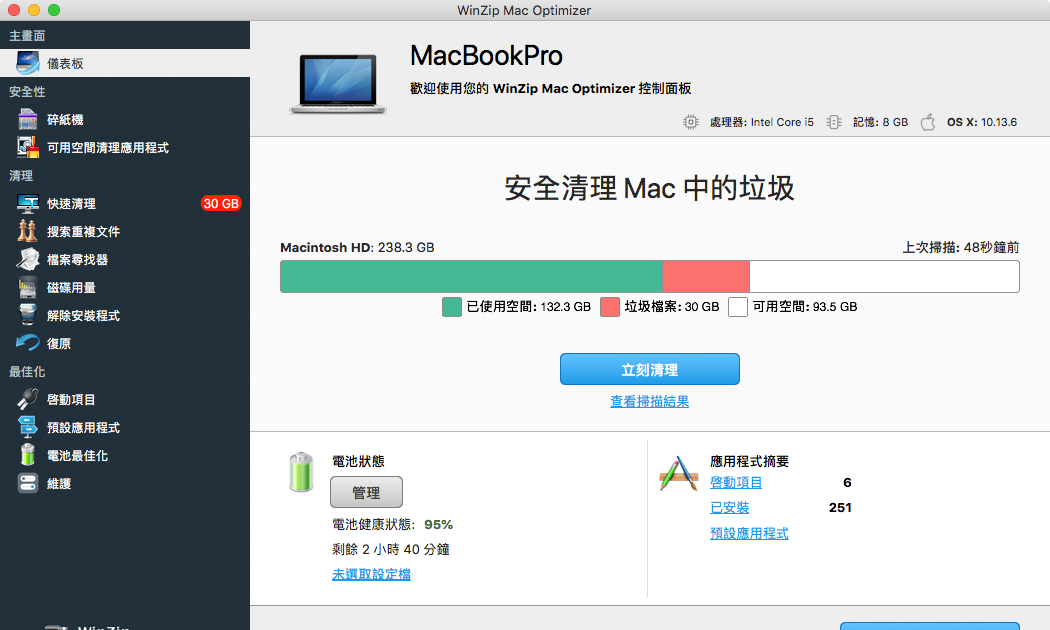Screen dimensions: 1050x630
Task: Click the green used-space segment of disk bar
Action: coord(471,277)
